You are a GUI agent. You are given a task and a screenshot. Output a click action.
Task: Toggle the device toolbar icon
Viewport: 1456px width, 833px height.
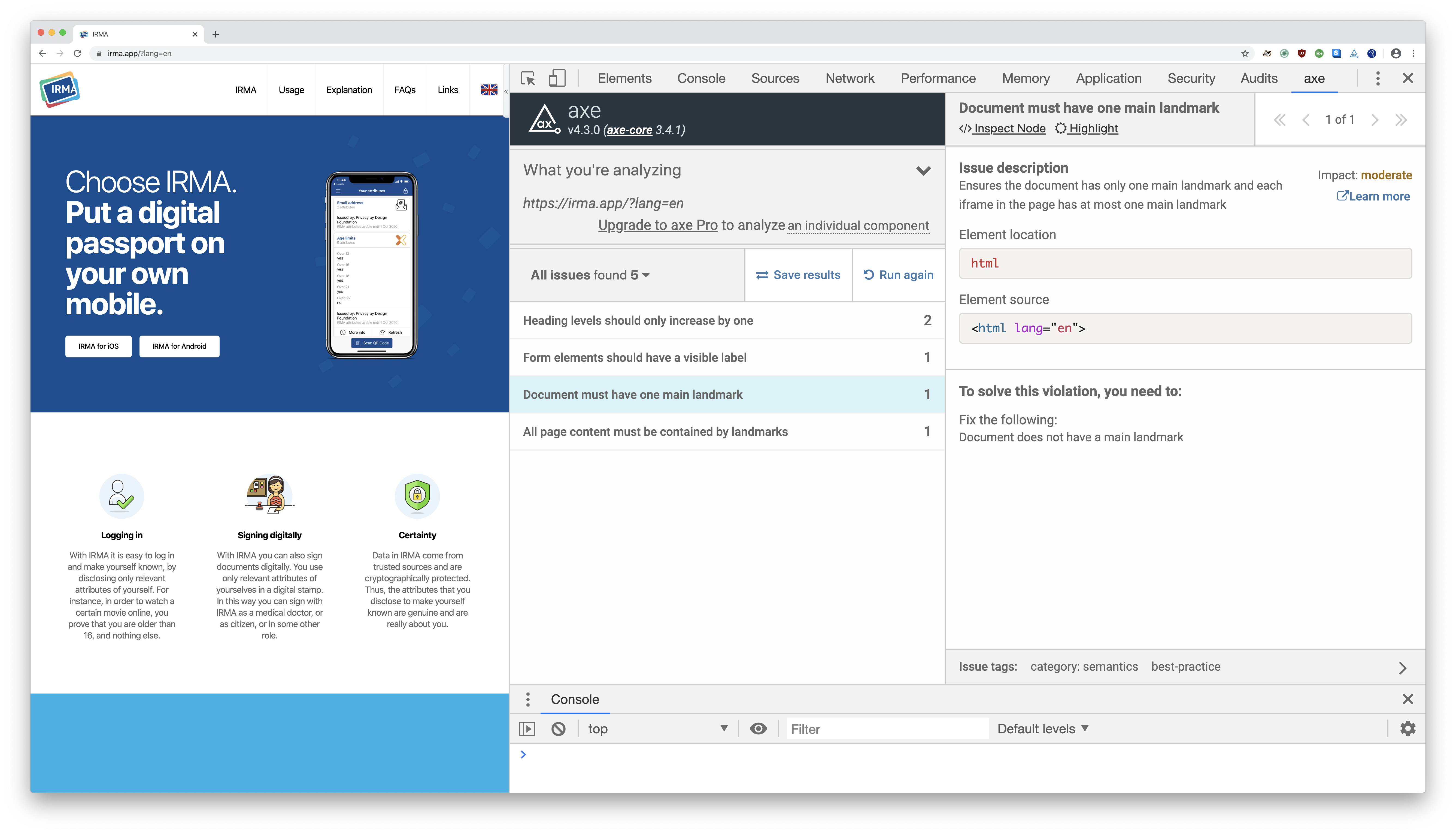click(x=557, y=78)
